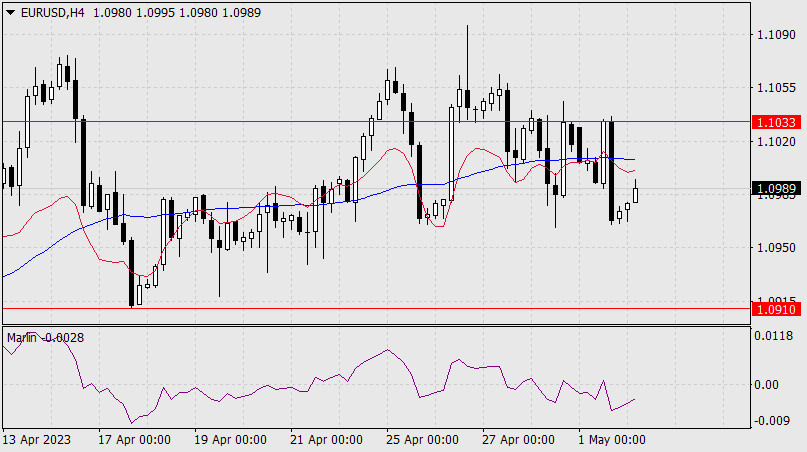The height and width of the screenshot is (452, 807).
Task: Click the black 1.0989 current price tag
Action: (777, 188)
